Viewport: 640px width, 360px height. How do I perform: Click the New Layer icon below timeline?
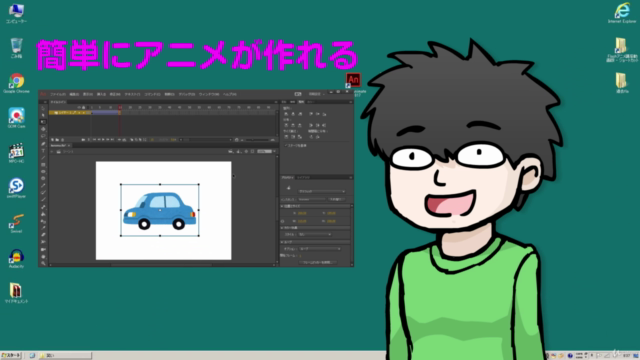52,140
